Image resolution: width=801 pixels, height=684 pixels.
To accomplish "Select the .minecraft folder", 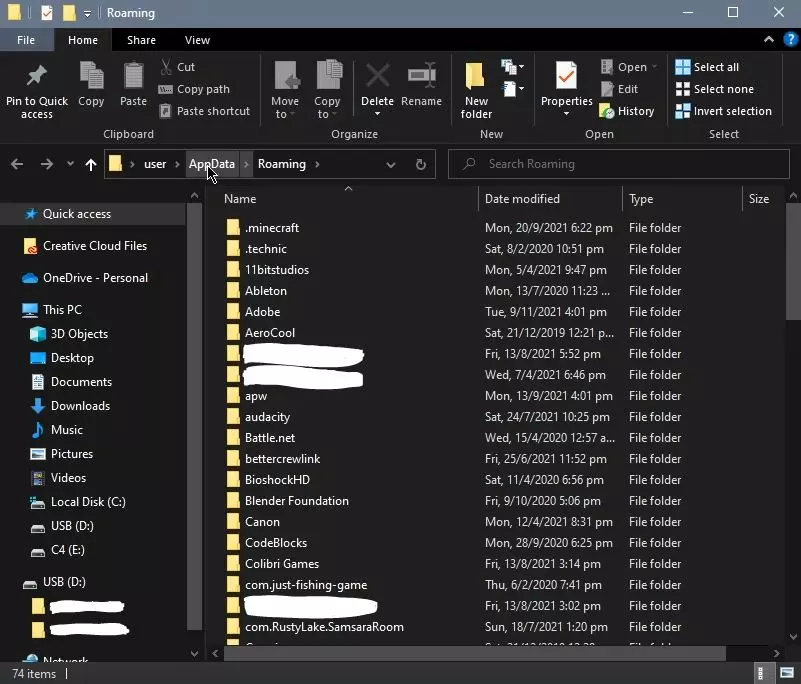I will coord(272,228).
